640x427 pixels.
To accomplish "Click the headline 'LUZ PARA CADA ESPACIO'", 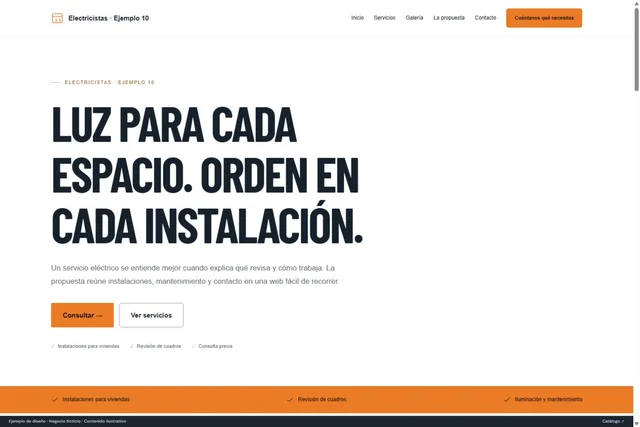I will click(207, 174).
